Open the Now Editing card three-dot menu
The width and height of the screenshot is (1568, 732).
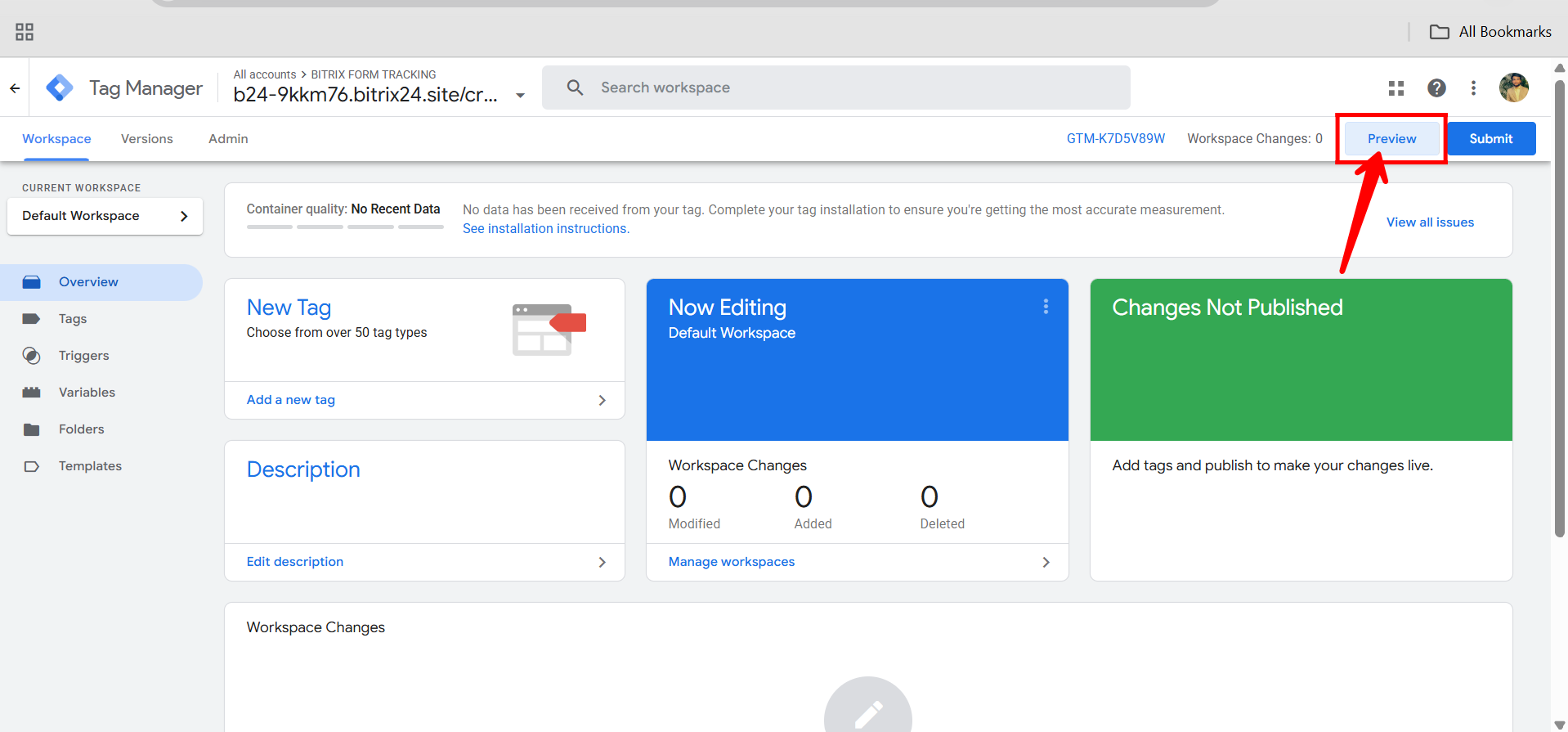click(x=1046, y=307)
